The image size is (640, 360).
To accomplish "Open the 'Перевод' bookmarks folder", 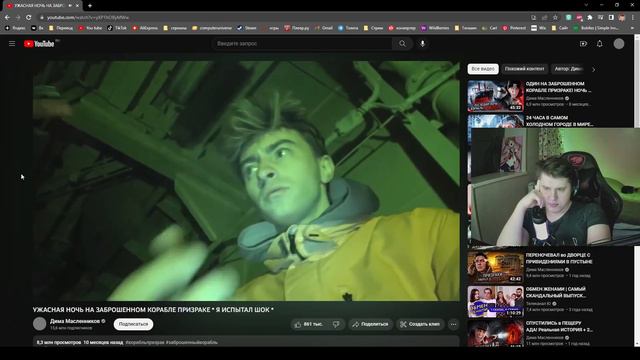I will coord(61,28).
